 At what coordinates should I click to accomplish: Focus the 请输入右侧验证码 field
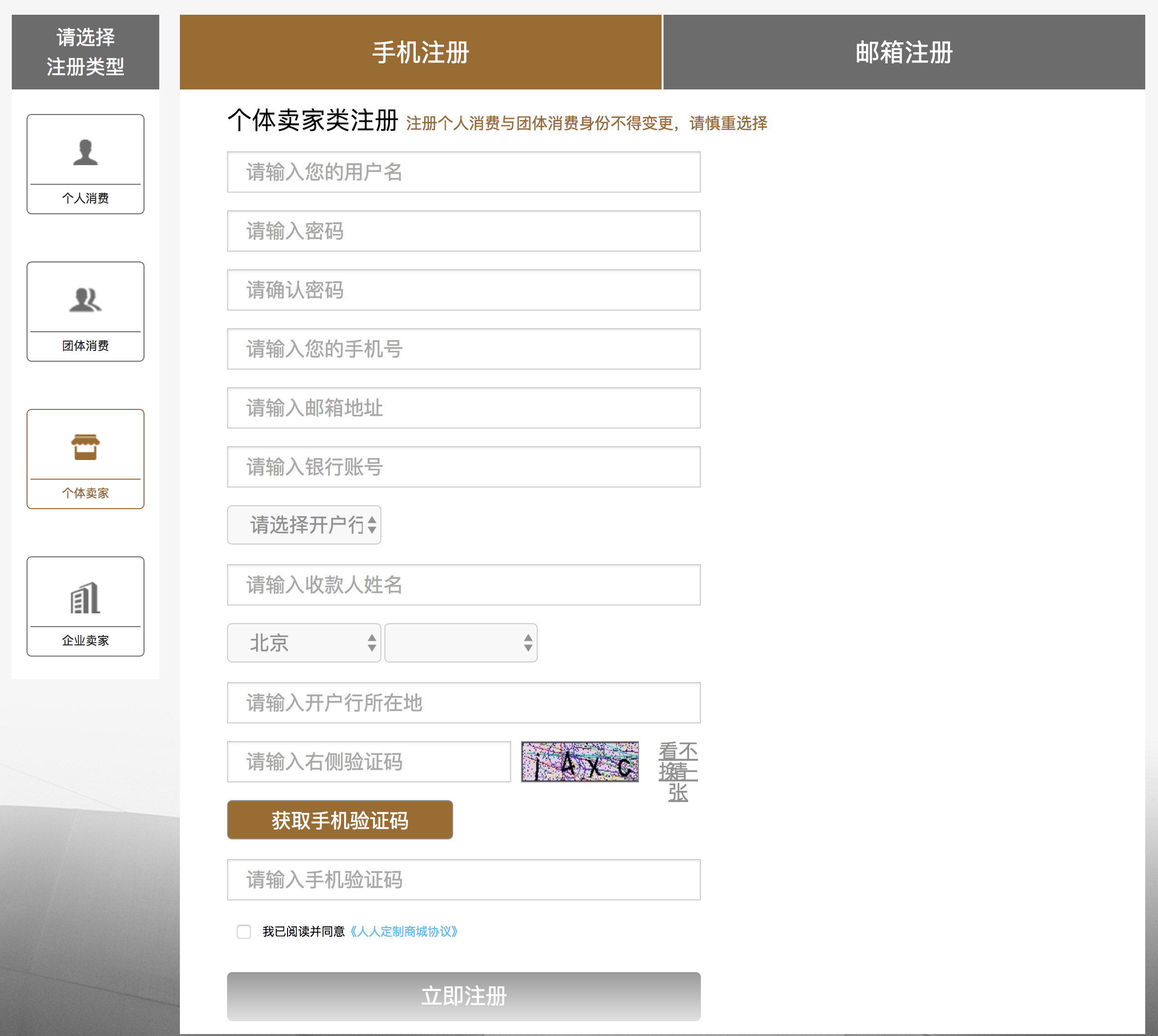(x=369, y=762)
